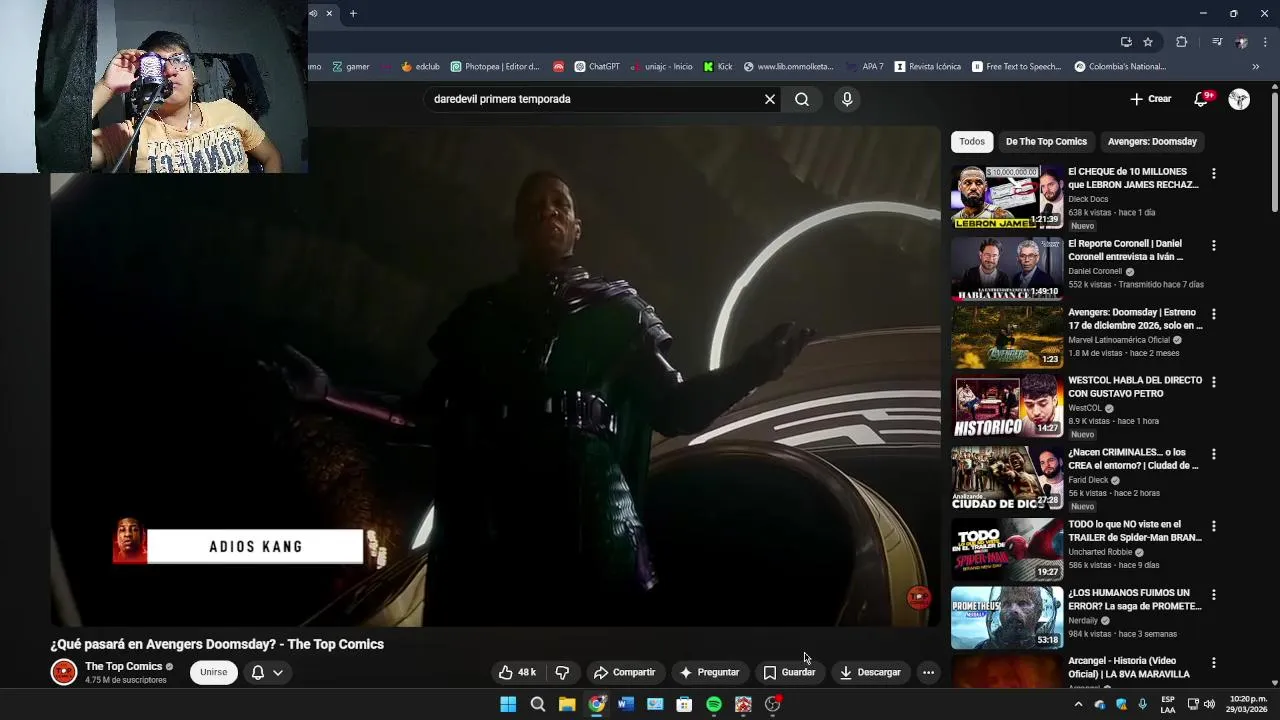Screen dimensions: 1280x720
Task: Open Microsoft Store from taskbar
Action: 684,704
